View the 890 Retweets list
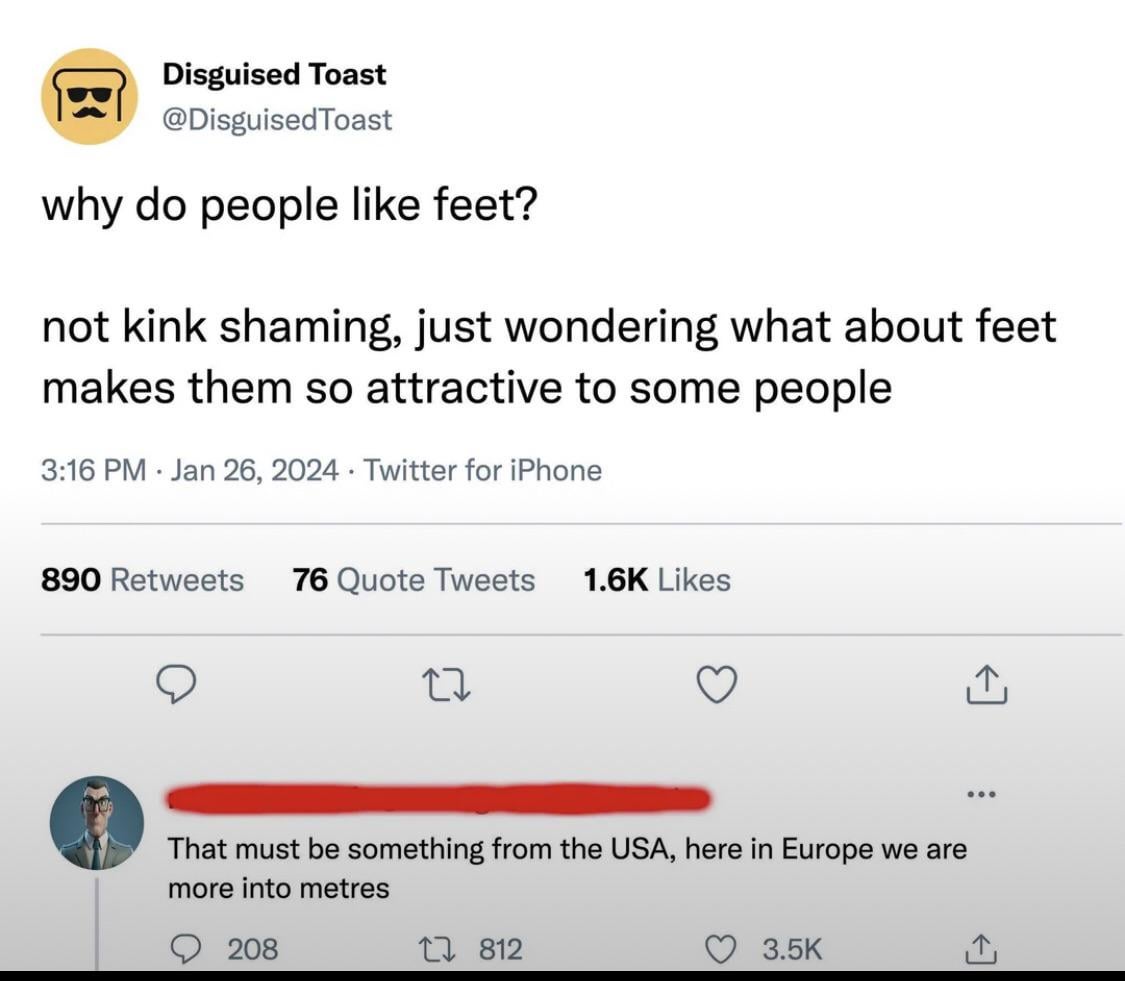Screen dimensions: 1125x981 [142, 580]
